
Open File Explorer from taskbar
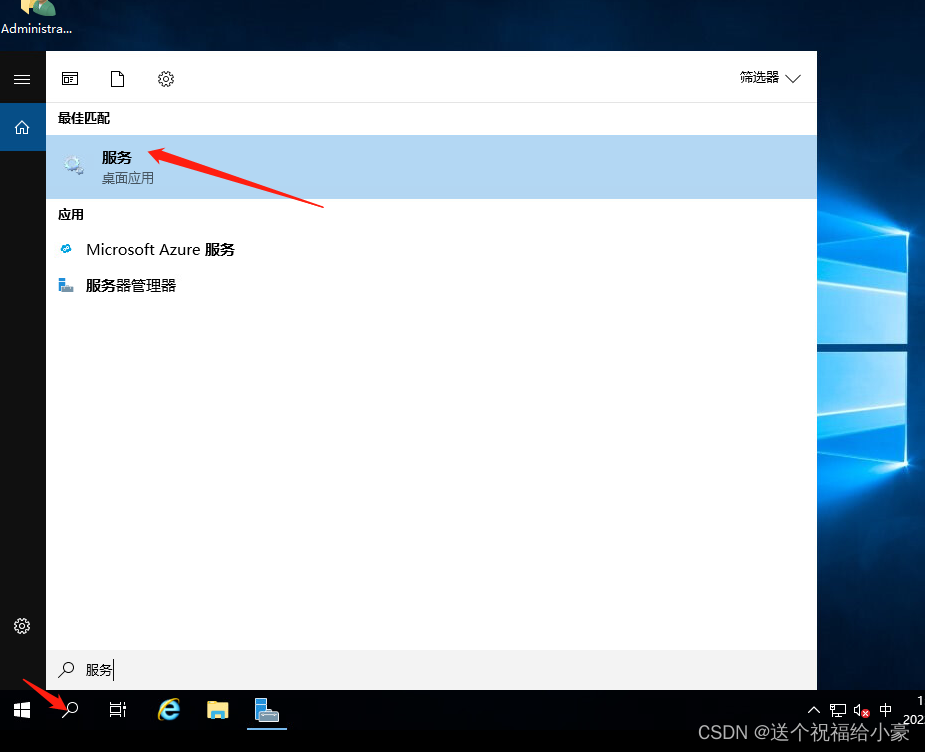tap(218, 710)
